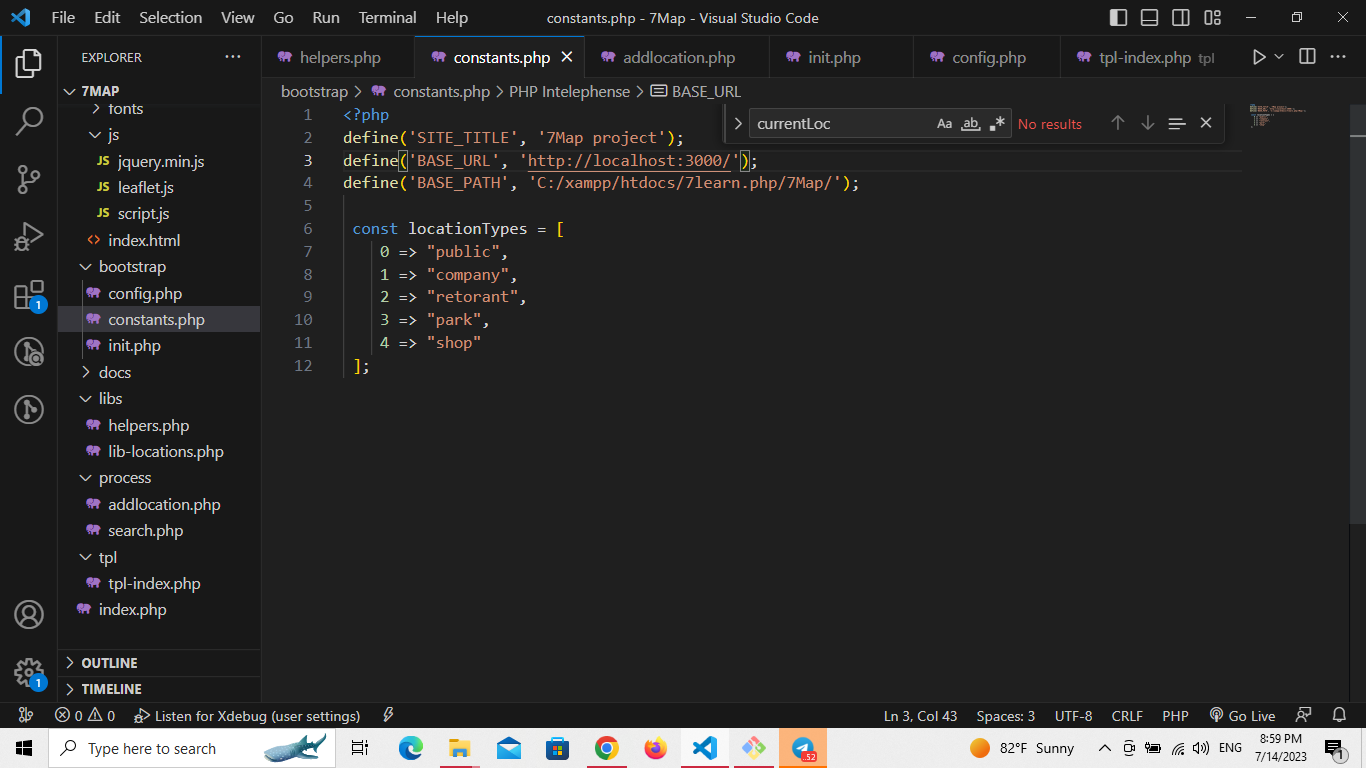Open the Terminal menu
Screen dimensions: 1366x768
click(388, 18)
